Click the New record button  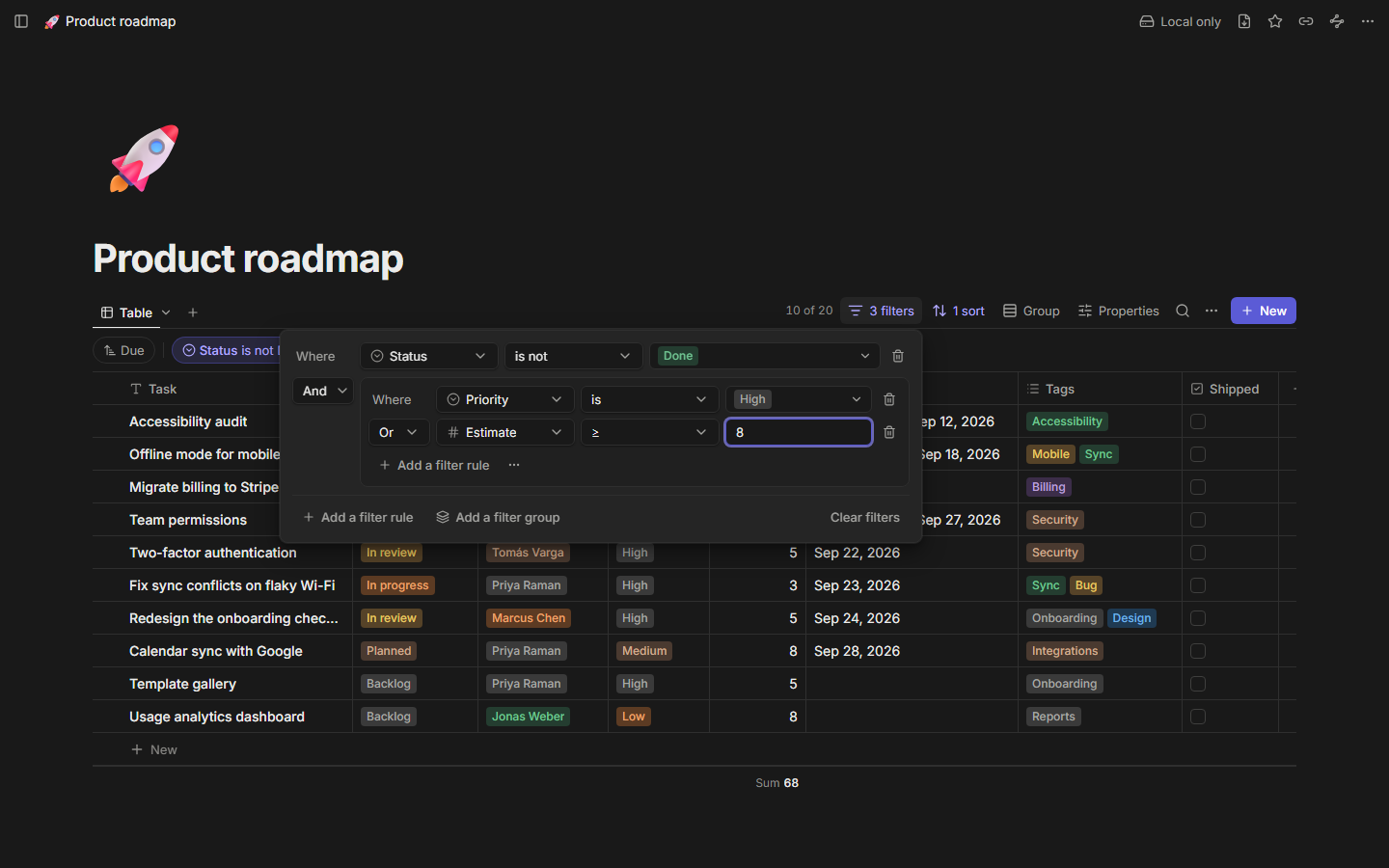(1264, 311)
